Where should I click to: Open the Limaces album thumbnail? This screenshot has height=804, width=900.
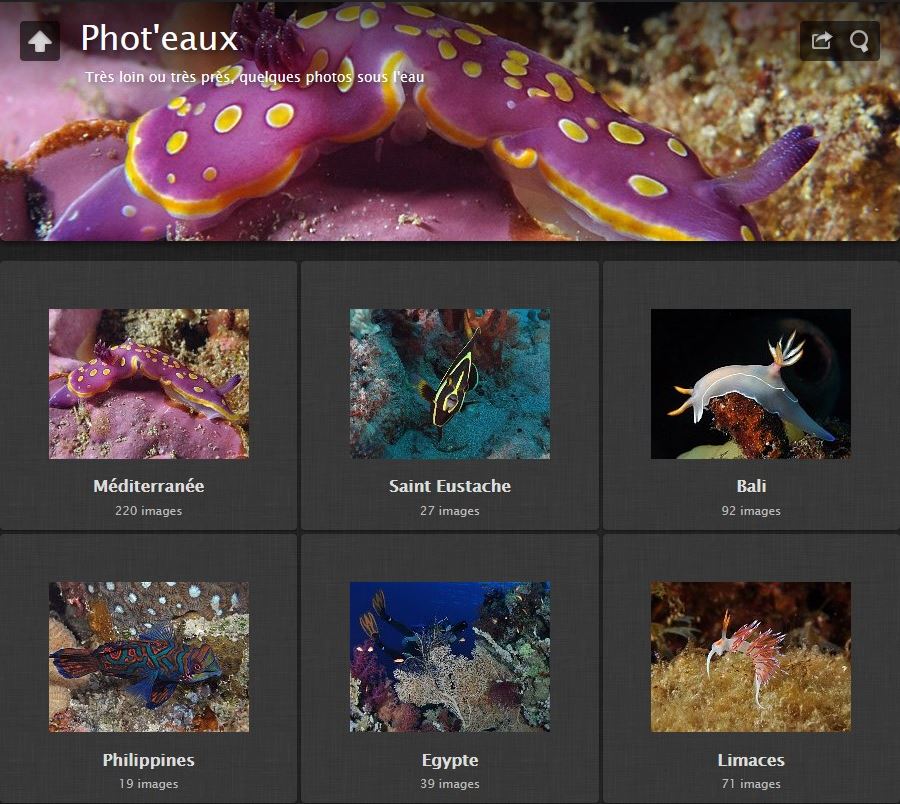[x=751, y=657]
